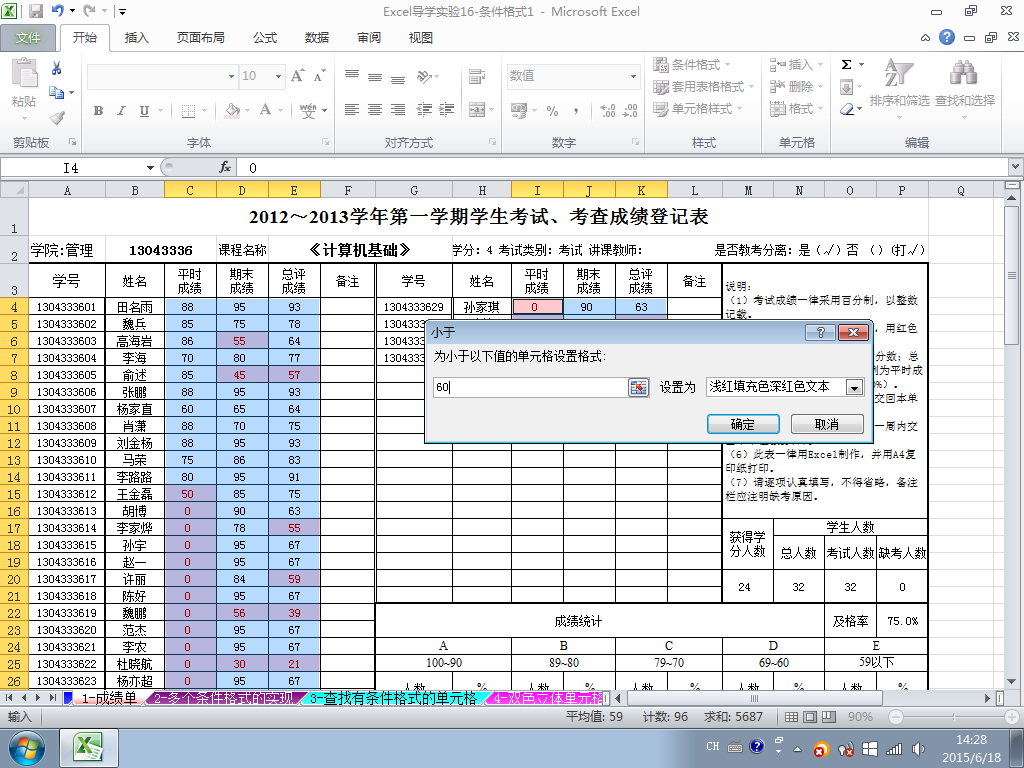Click the Paste clipboard icon
This screenshot has height=768, width=1024.
tap(24, 73)
